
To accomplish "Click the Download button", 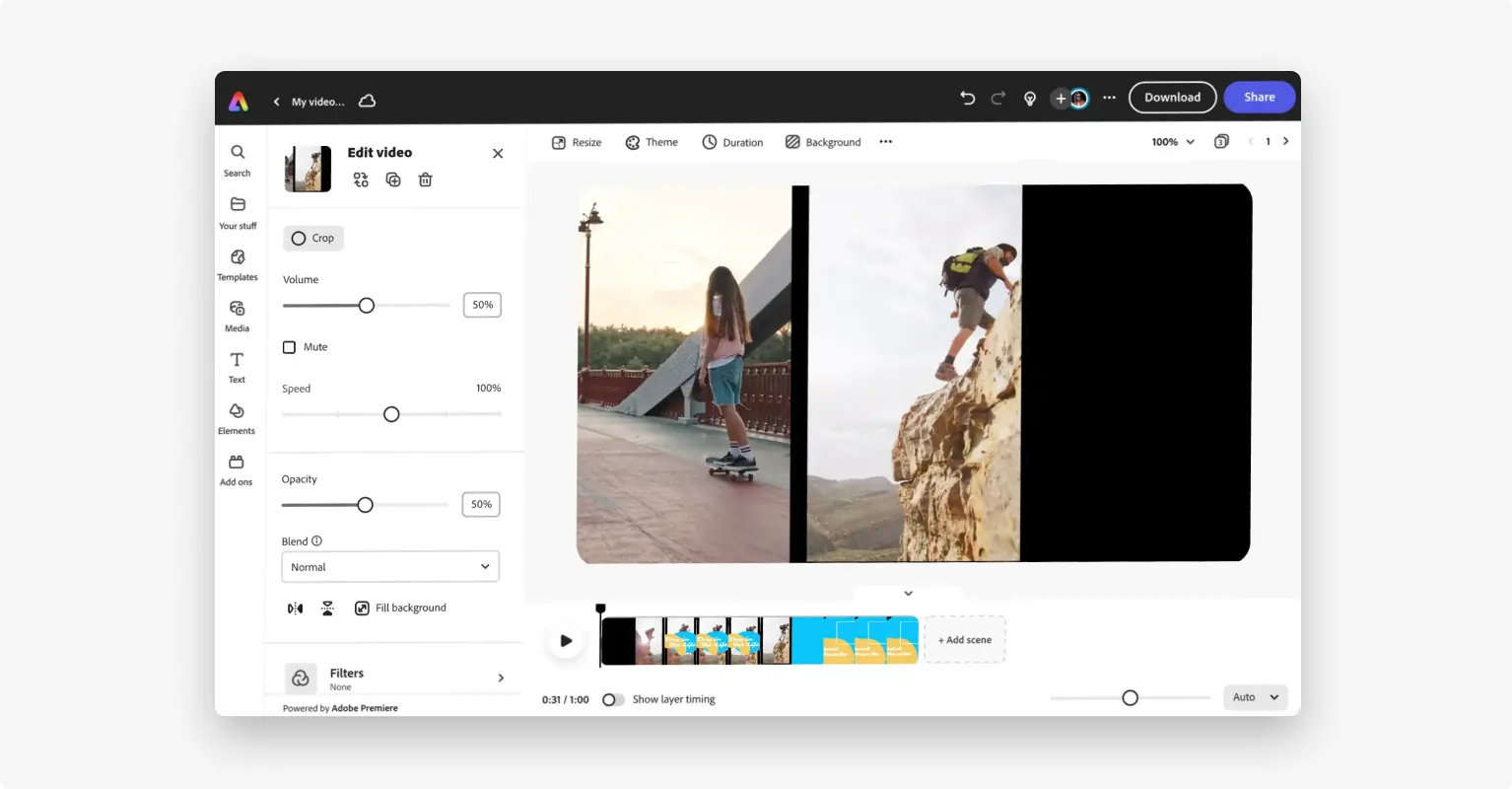I will 1173,98.
